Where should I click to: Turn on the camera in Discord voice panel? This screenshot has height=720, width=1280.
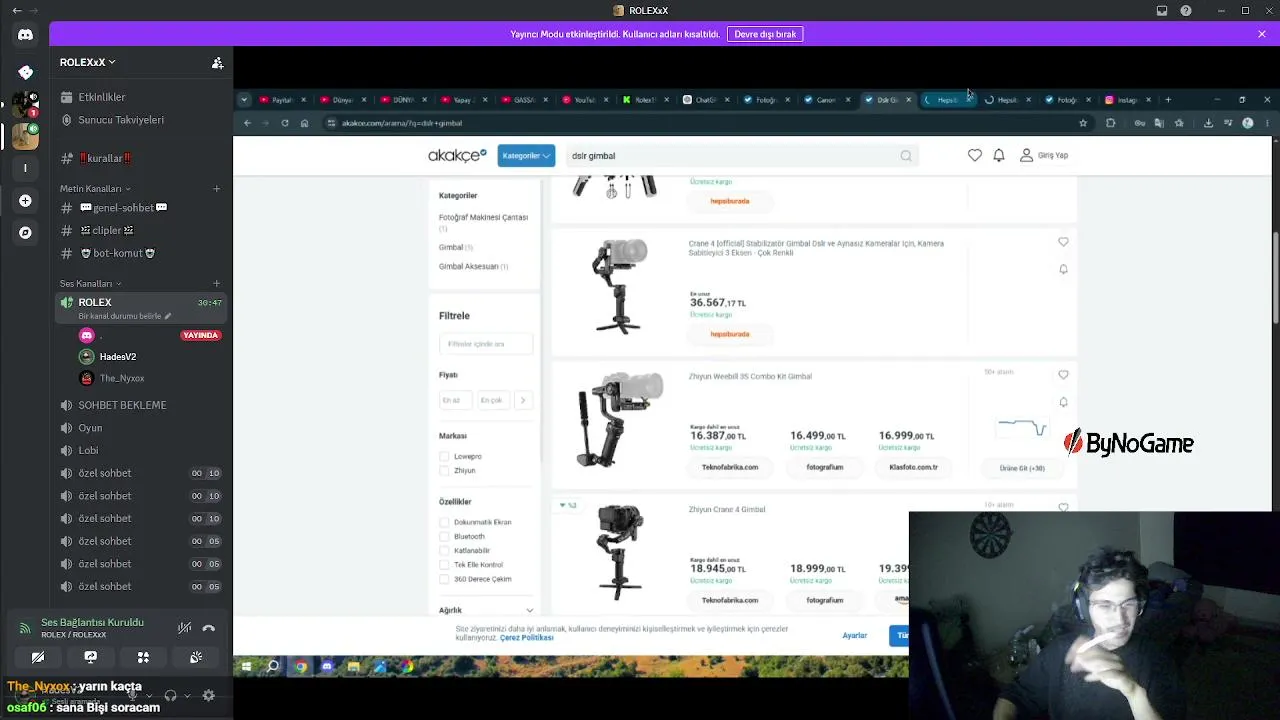(38, 657)
